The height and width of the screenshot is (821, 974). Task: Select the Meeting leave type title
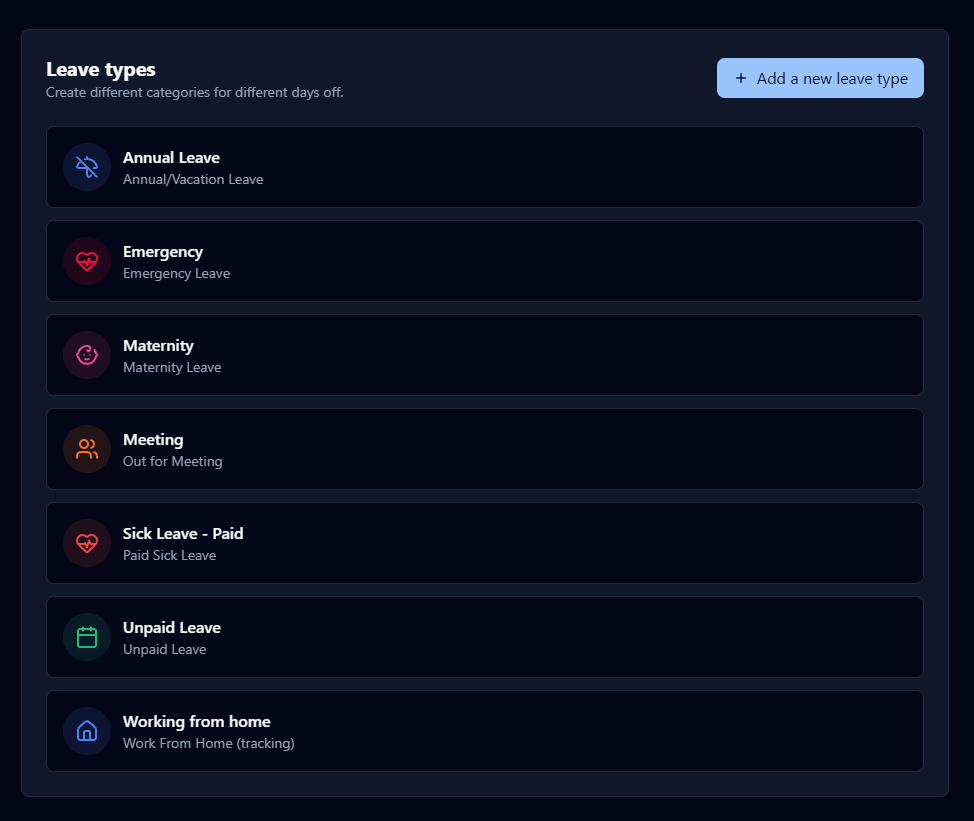pos(153,440)
